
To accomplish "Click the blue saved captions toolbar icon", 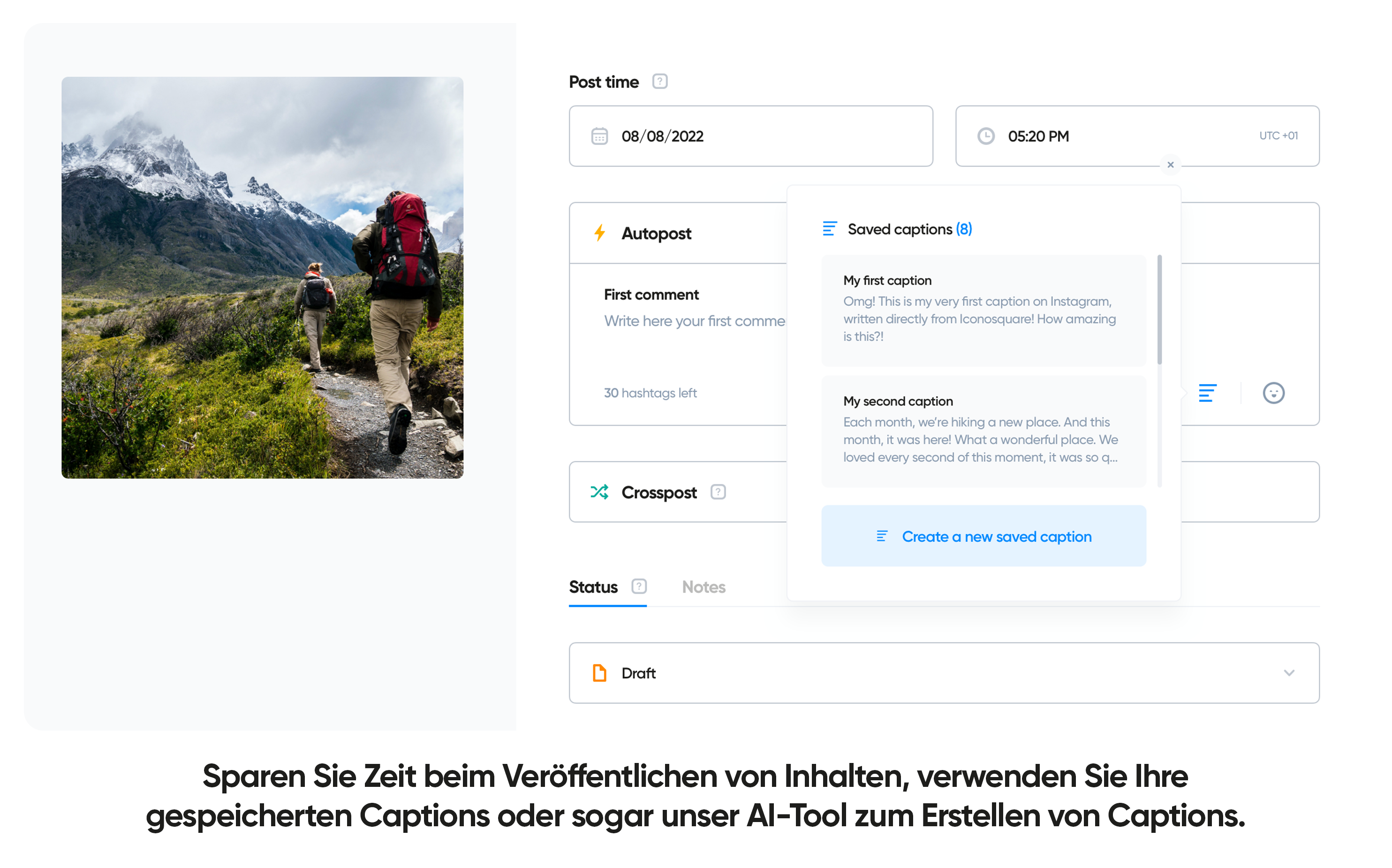I will [1207, 392].
